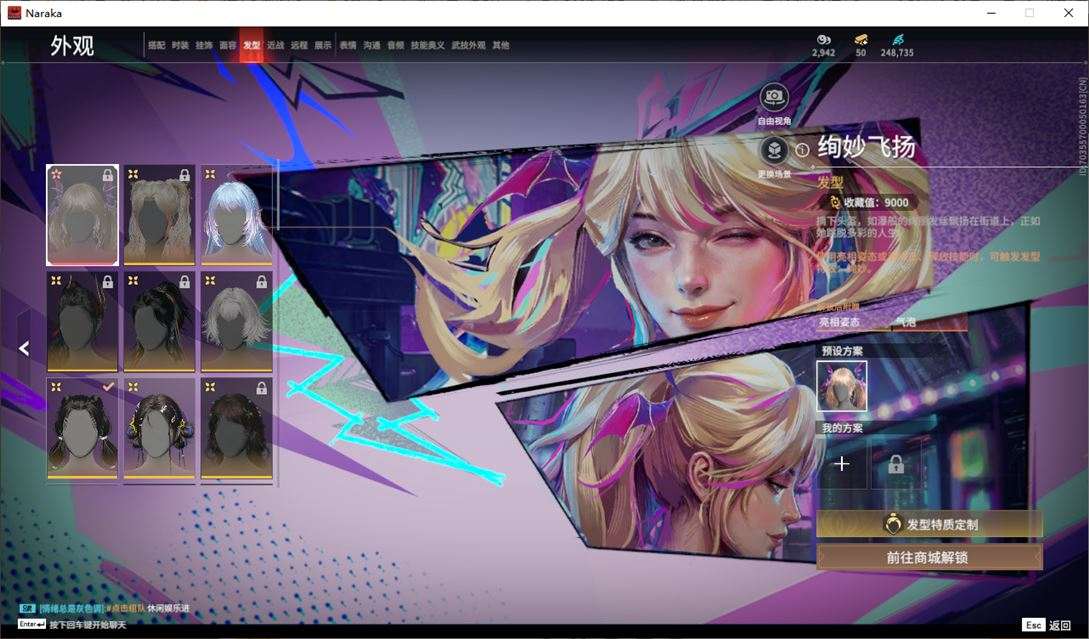Viewport: 1089px width, 639px height.
Task: Click the teal currency icon above 248,735
Action: pyautogui.click(x=897, y=40)
